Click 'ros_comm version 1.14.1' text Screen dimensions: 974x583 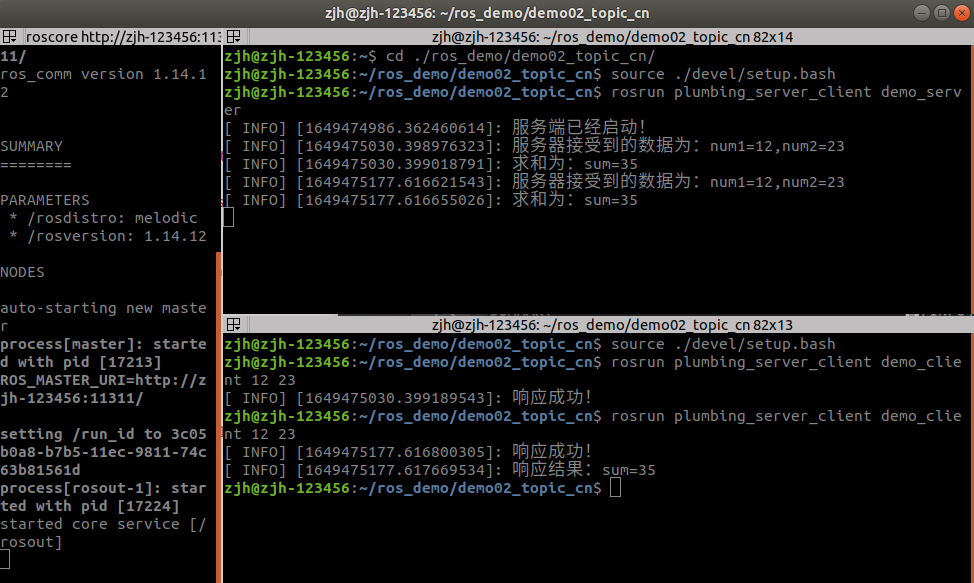tap(103, 74)
